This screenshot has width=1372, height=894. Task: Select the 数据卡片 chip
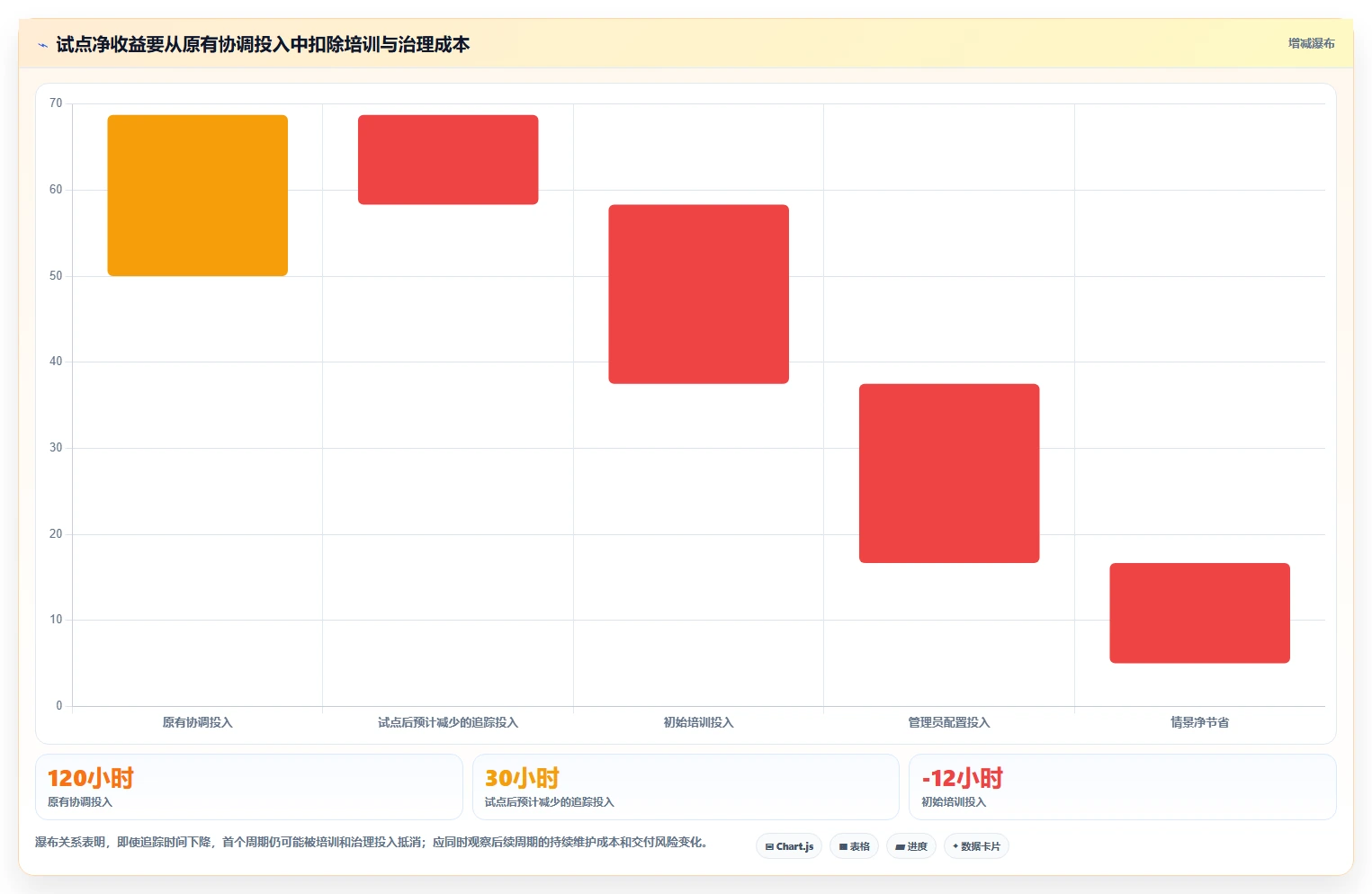(x=976, y=846)
